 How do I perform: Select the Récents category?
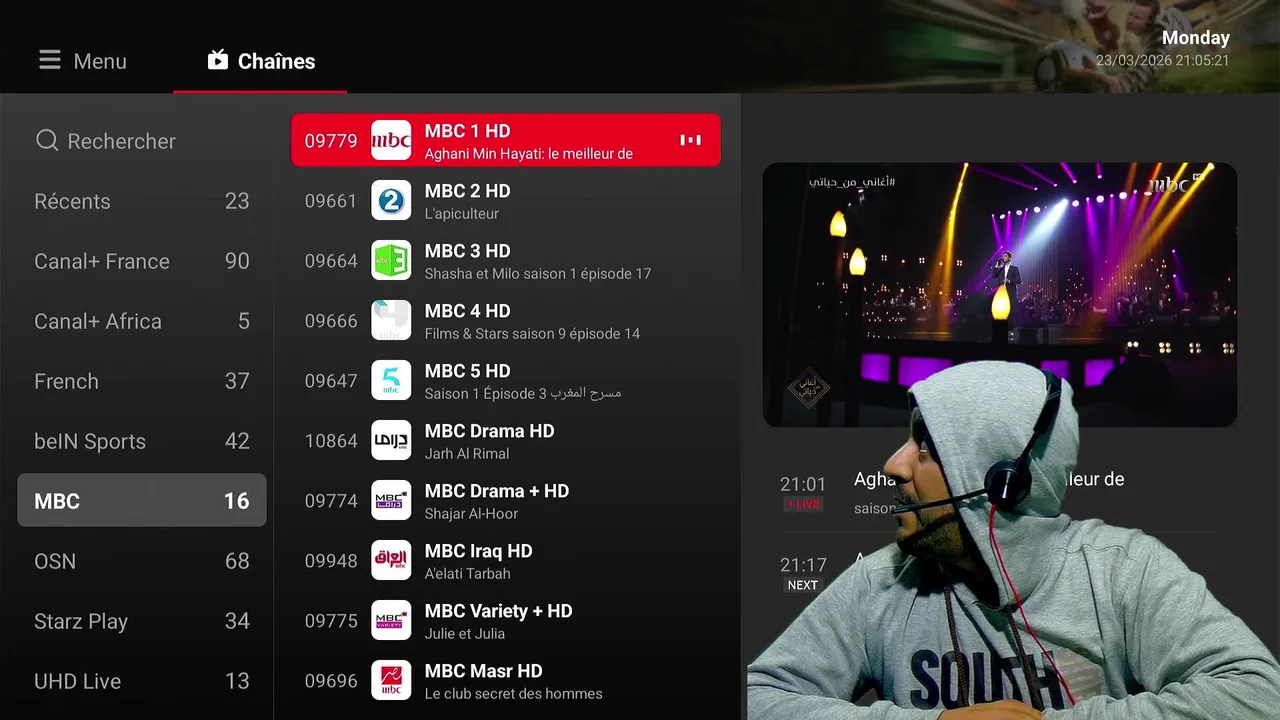click(142, 201)
